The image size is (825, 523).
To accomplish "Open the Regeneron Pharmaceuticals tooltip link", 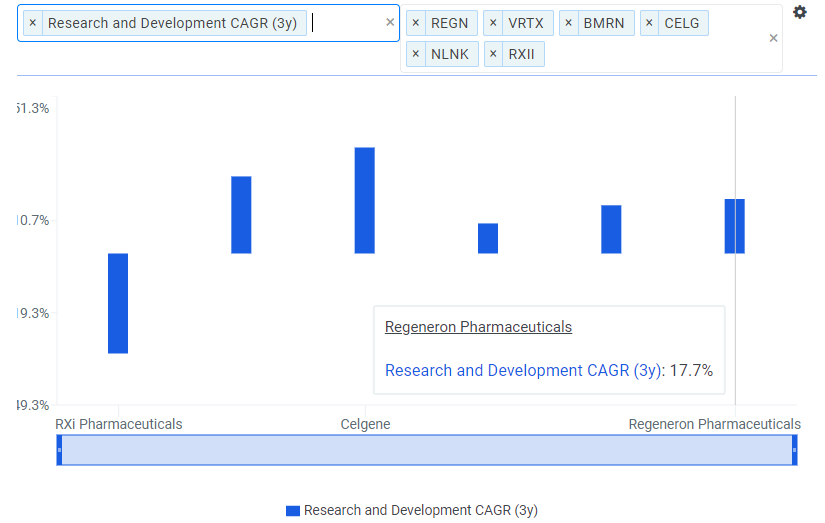I will coord(478,327).
